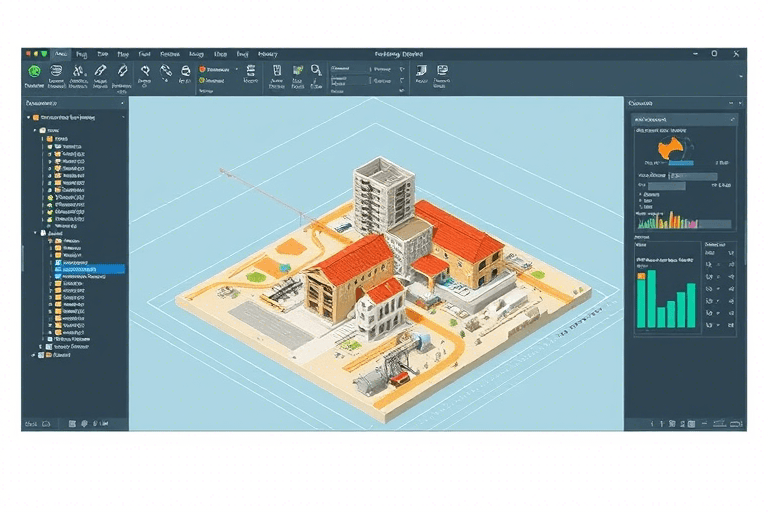The width and height of the screenshot is (768, 512).
Task: Click the list document icon in the ribbon
Action: [251, 72]
